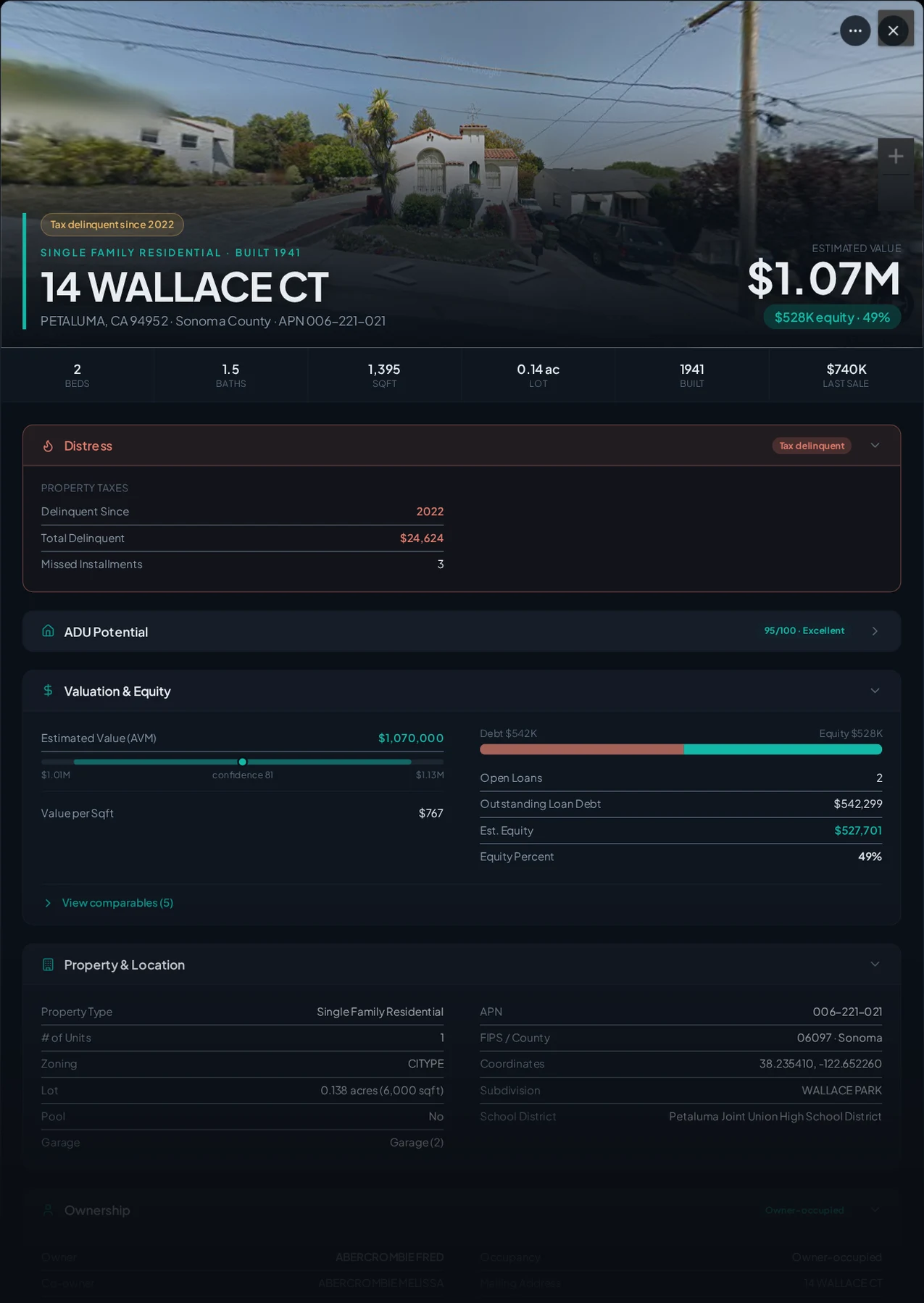This screenshot has height=1303, width=924.
Task: Open the View comparables (5) link
Action: (x=117, y=903)
